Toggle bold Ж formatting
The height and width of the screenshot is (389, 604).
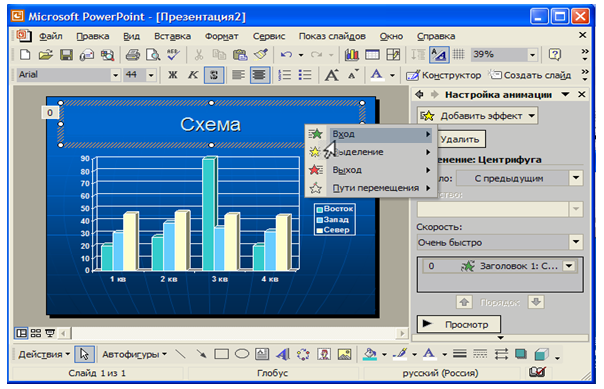[173, 75]
